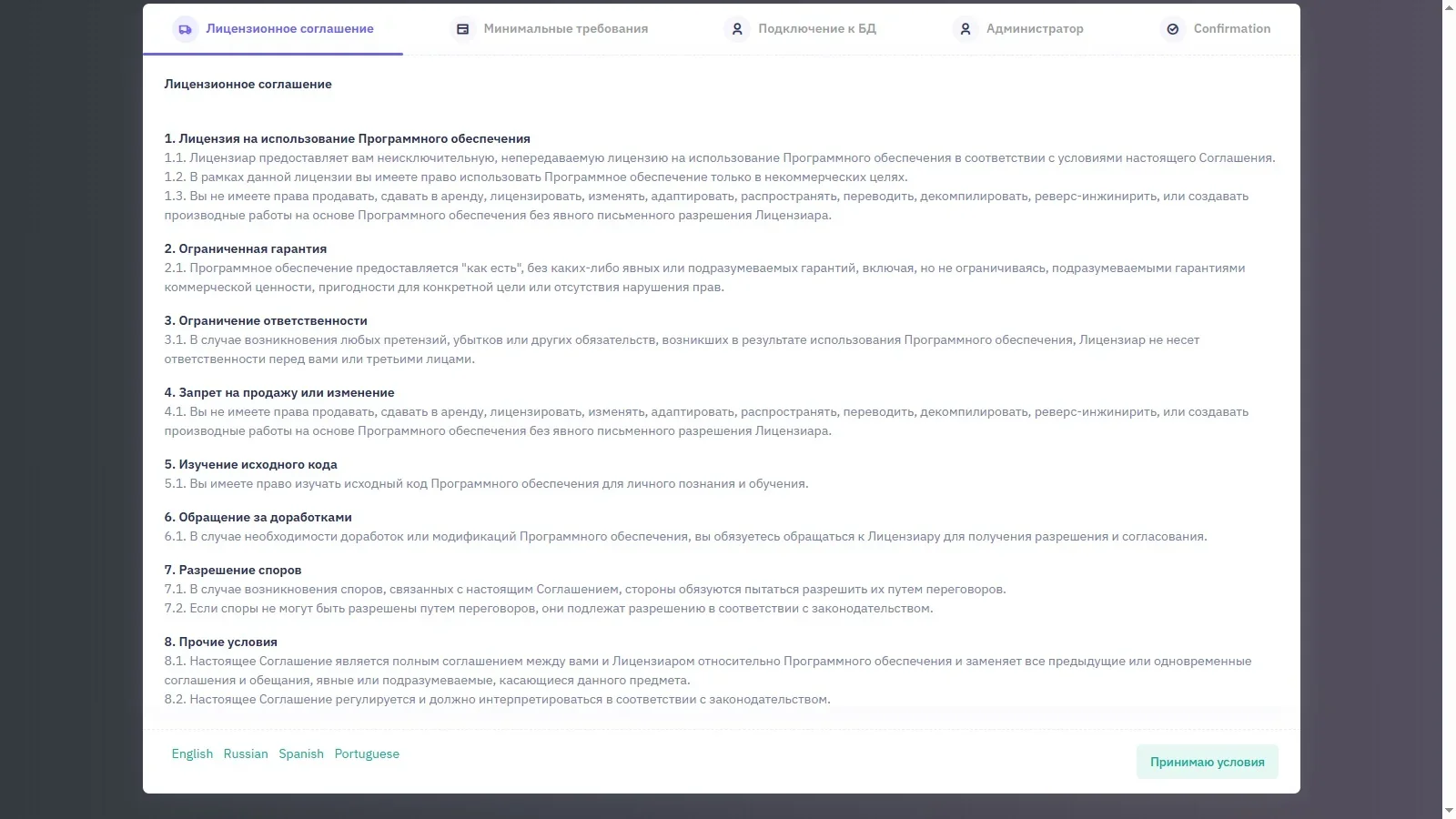Click heading 4. Запрет на продажу или изменение
The height and width of the screenshot is (819, 1456).
pyautogui.click(x=279, y=392)
